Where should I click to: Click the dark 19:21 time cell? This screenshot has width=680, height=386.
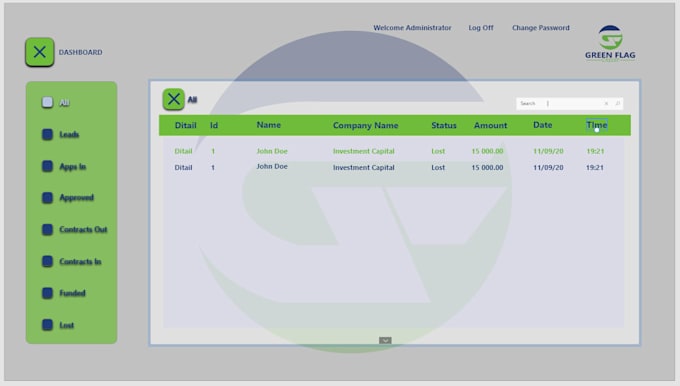coord(595,167)
